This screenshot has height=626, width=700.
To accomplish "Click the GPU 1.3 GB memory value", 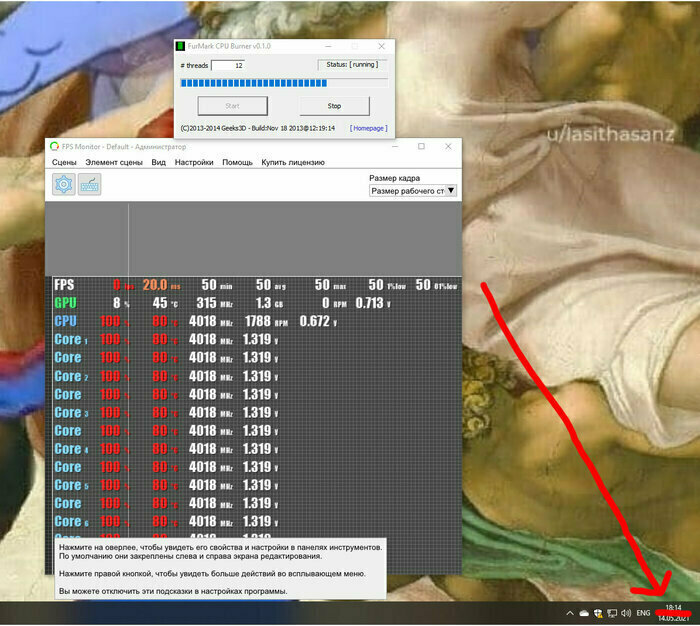I will (269, 303).
